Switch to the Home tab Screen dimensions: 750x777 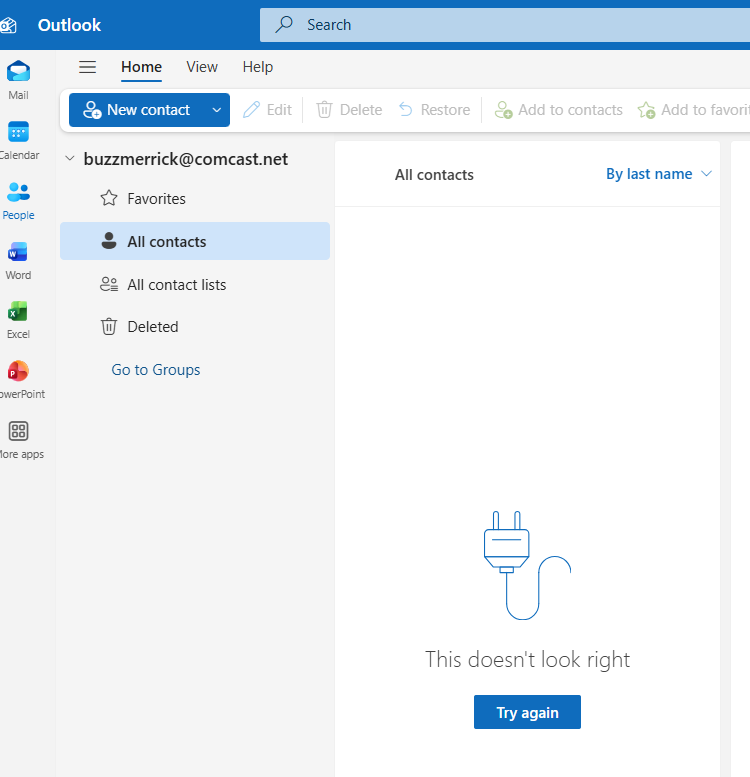(x=142, y=67)
